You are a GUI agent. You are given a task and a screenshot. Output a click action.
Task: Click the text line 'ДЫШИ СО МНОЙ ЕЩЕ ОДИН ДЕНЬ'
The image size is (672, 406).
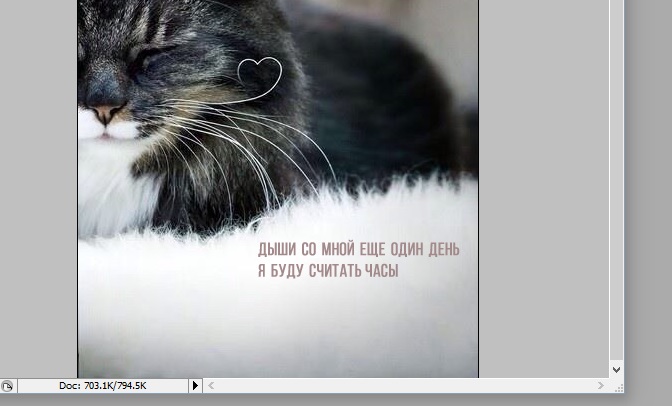tap(359, 249)
